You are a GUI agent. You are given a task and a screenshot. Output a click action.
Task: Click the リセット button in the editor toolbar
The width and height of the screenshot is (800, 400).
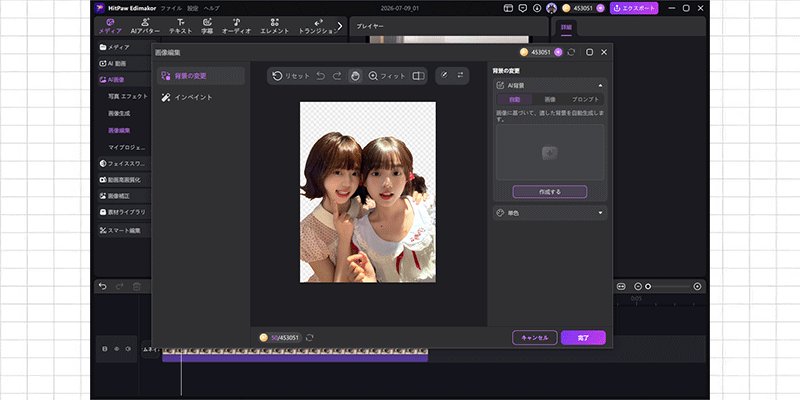tap(291, 76)
